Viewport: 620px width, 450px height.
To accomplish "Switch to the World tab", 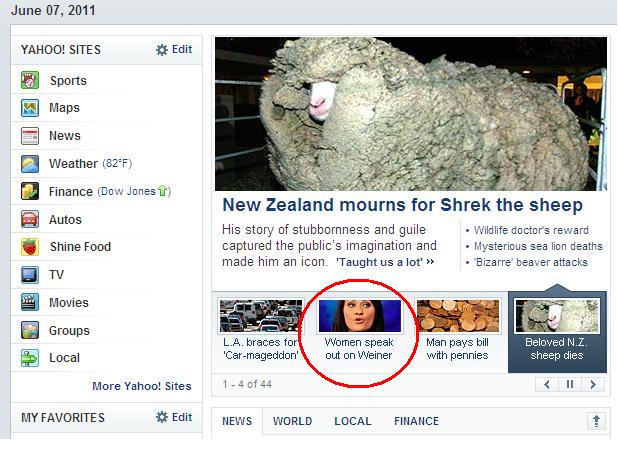I will click(292, 421).
